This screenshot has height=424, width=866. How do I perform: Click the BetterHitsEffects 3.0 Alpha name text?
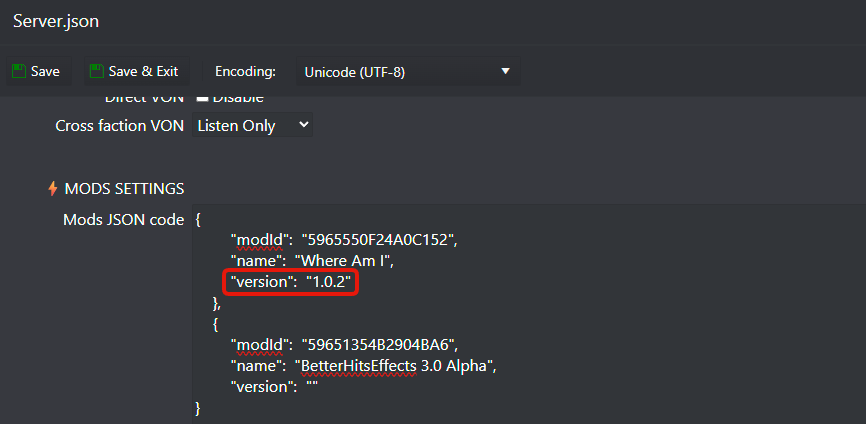395,365
